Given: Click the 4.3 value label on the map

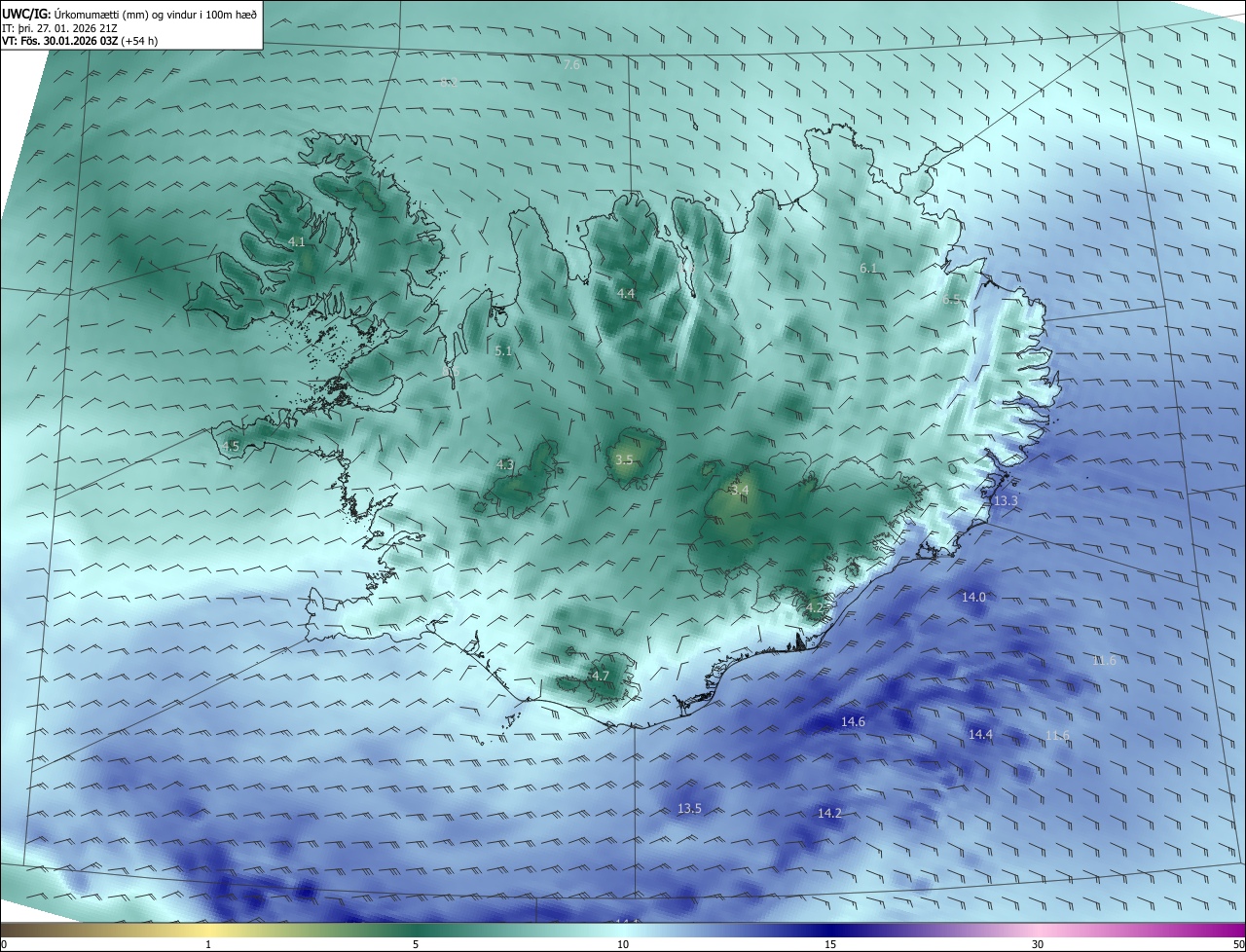Looking at the screenshot, I should [x=505, y=465].
